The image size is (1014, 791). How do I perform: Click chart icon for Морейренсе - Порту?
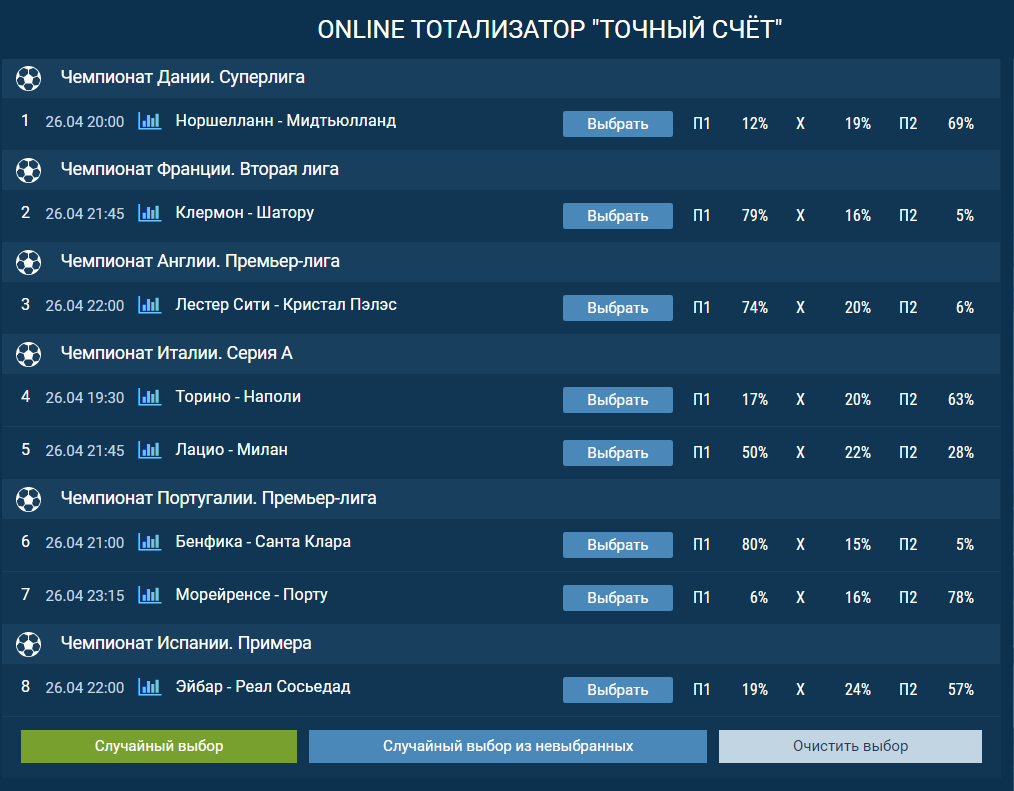(x=149, y=595)
